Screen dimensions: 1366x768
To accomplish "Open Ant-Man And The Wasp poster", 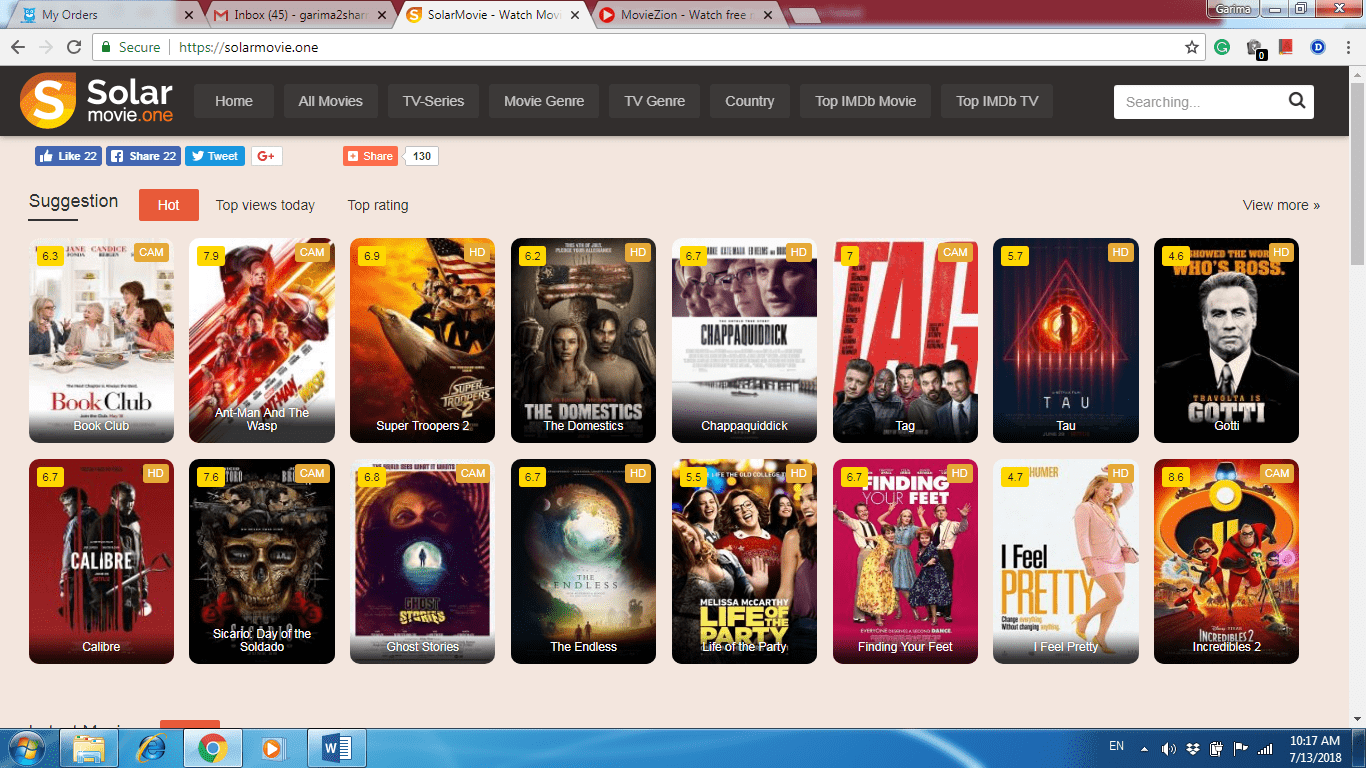I will click(x=262, y=340).
